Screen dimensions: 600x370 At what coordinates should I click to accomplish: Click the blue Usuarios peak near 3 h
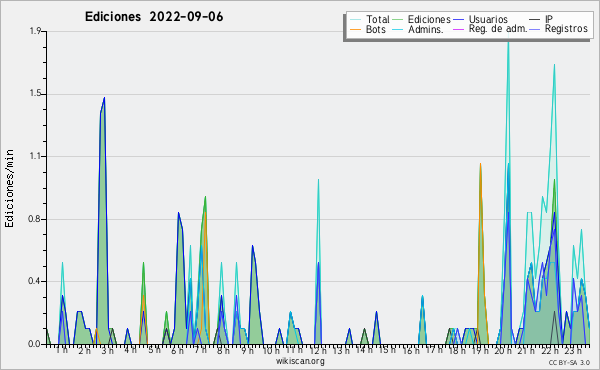pos(104,98)
